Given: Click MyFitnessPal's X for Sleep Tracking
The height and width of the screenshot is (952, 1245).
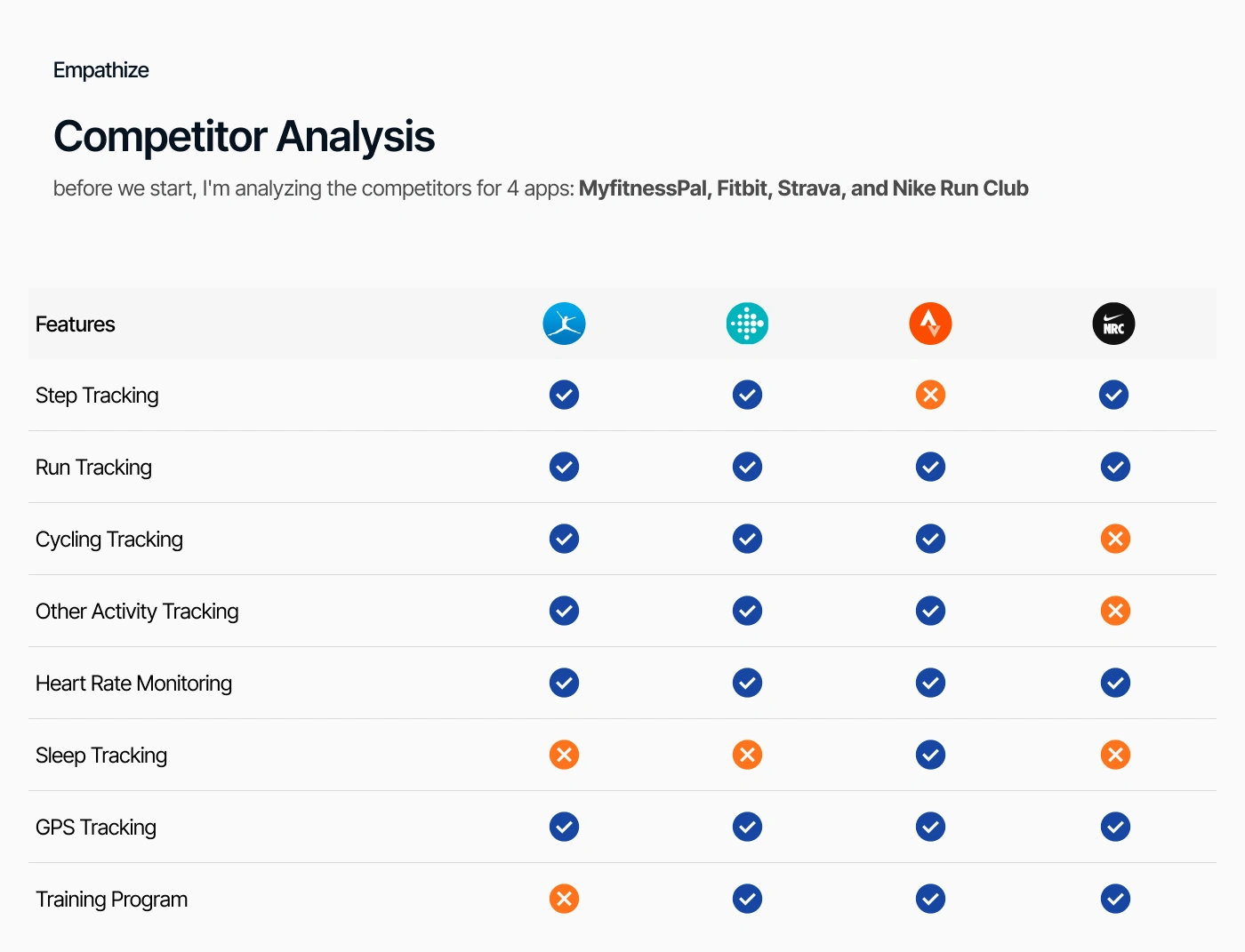Looking at the screenshot, I should pos(564,755).
